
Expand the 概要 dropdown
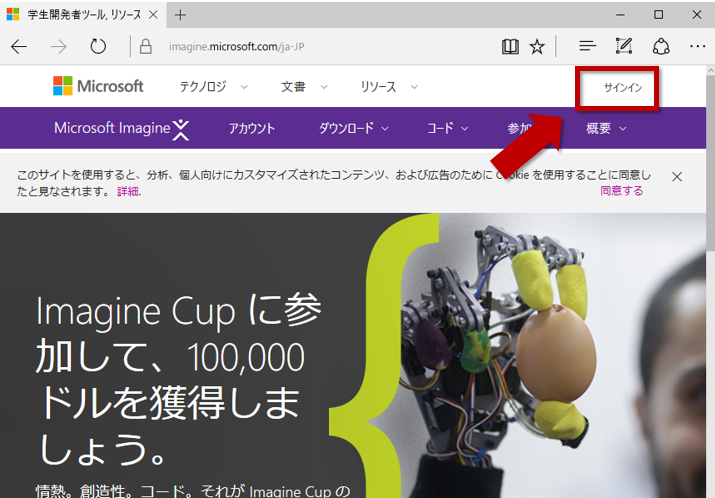[x=606, y=128]
